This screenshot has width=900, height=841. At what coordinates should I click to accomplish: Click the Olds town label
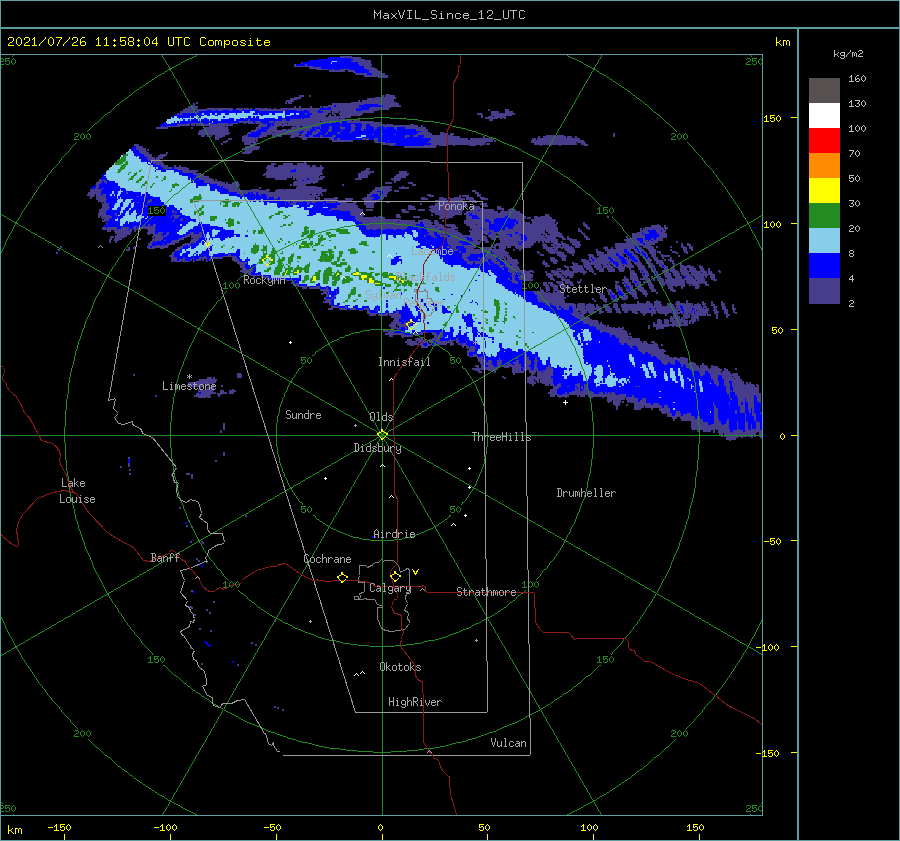point(381,417)
